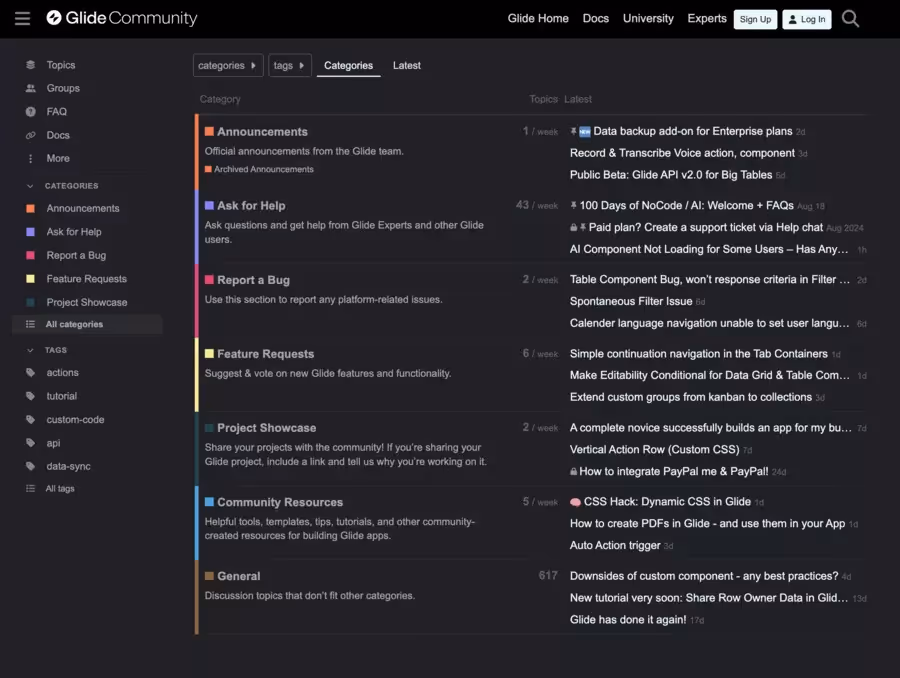Click the tag icon beside data-sync
Viewport: 900px width, 678px height.
coord(30,466)
